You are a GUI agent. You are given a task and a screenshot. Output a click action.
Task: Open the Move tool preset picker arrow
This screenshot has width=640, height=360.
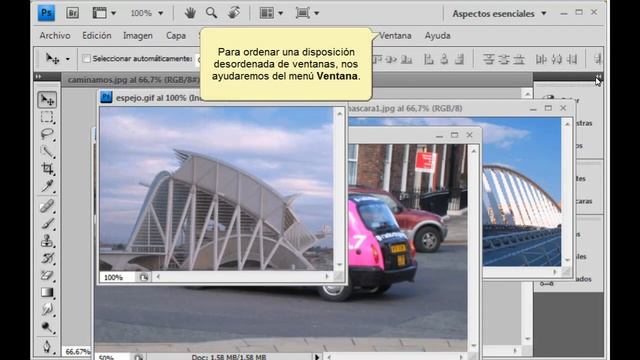[68, 59]
